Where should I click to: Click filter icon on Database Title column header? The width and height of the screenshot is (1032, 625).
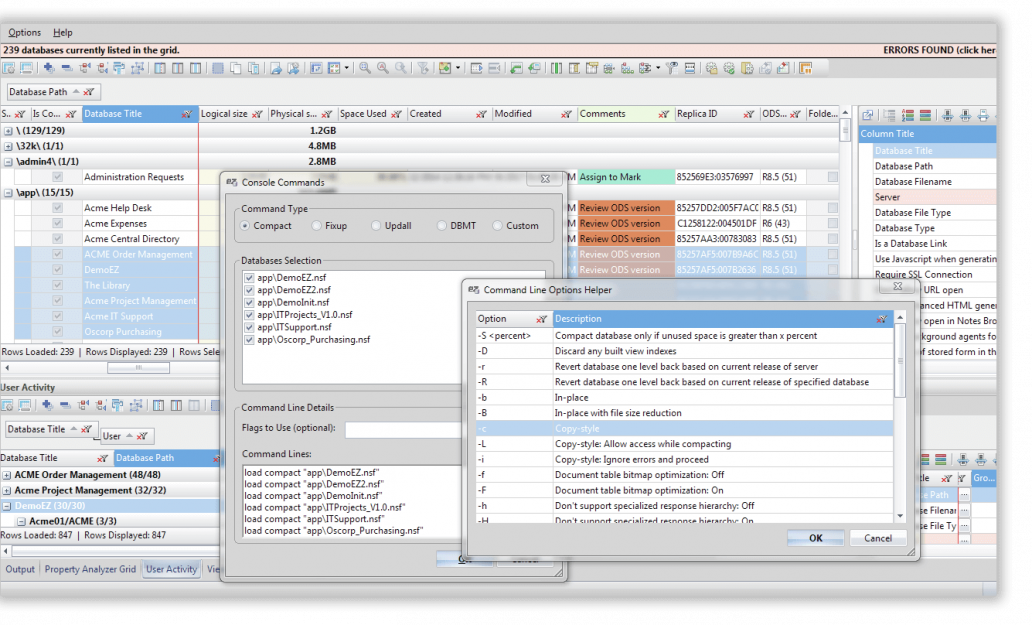(187, 114)
